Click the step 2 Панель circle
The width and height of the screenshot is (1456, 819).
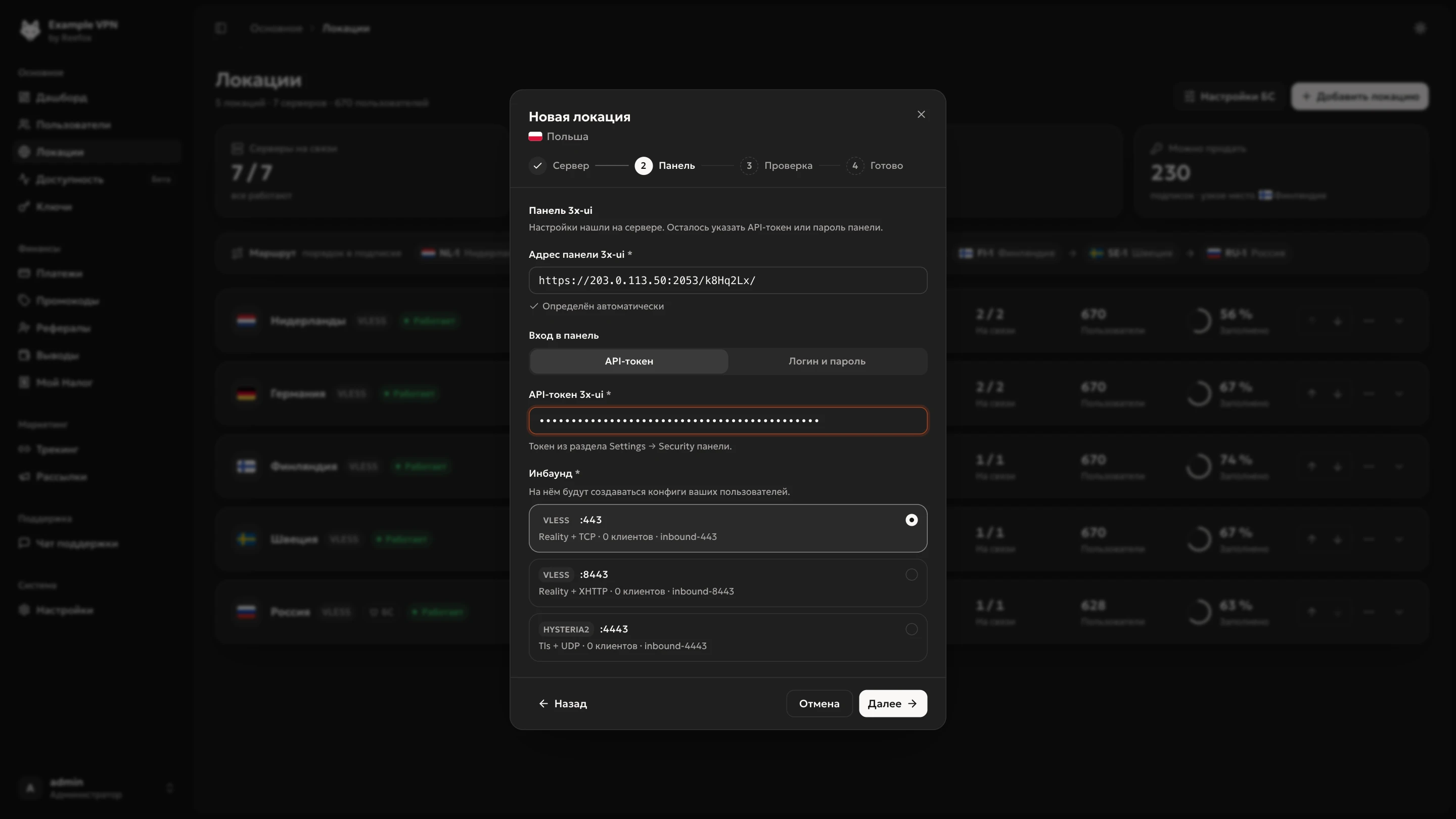[643, 166]
